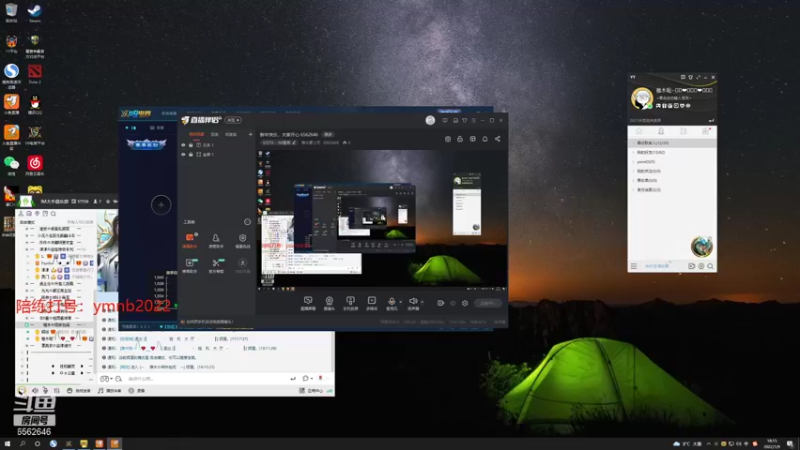Switch to the second scene tab in streaming app

point(214,135)
